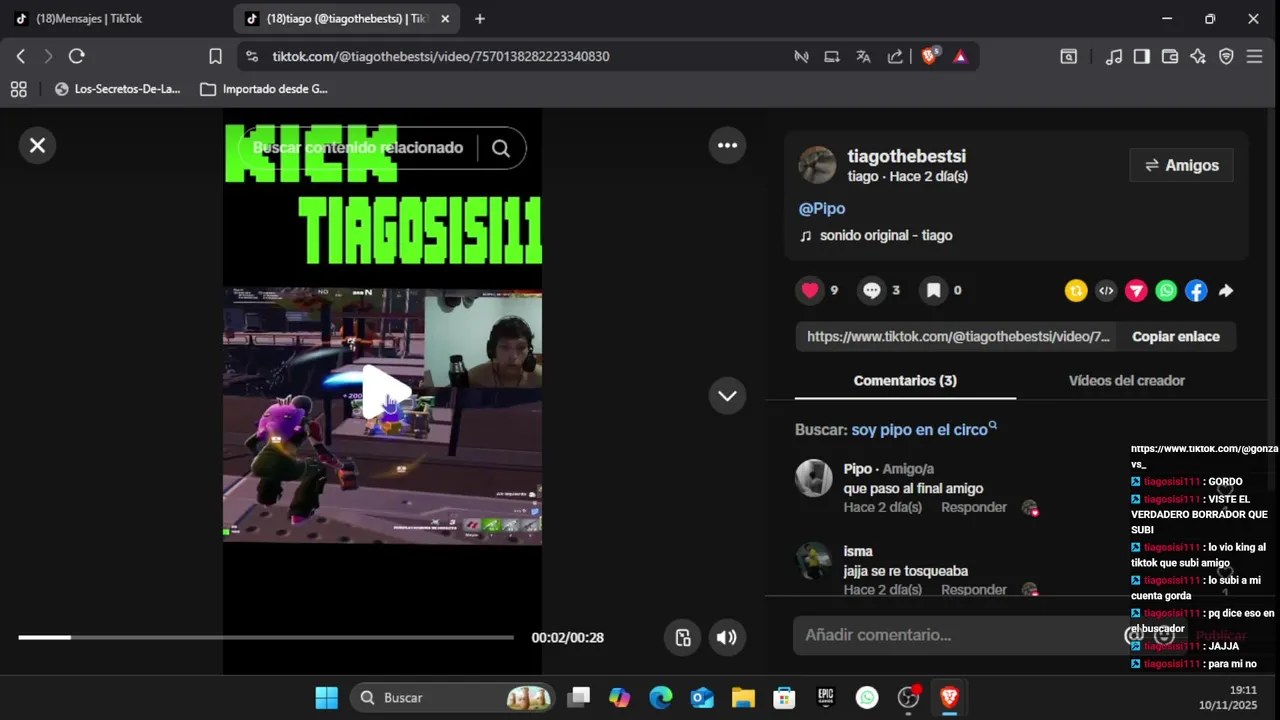Share to WhatsApp icon
1280x720 pixels.
point(1166,291)
